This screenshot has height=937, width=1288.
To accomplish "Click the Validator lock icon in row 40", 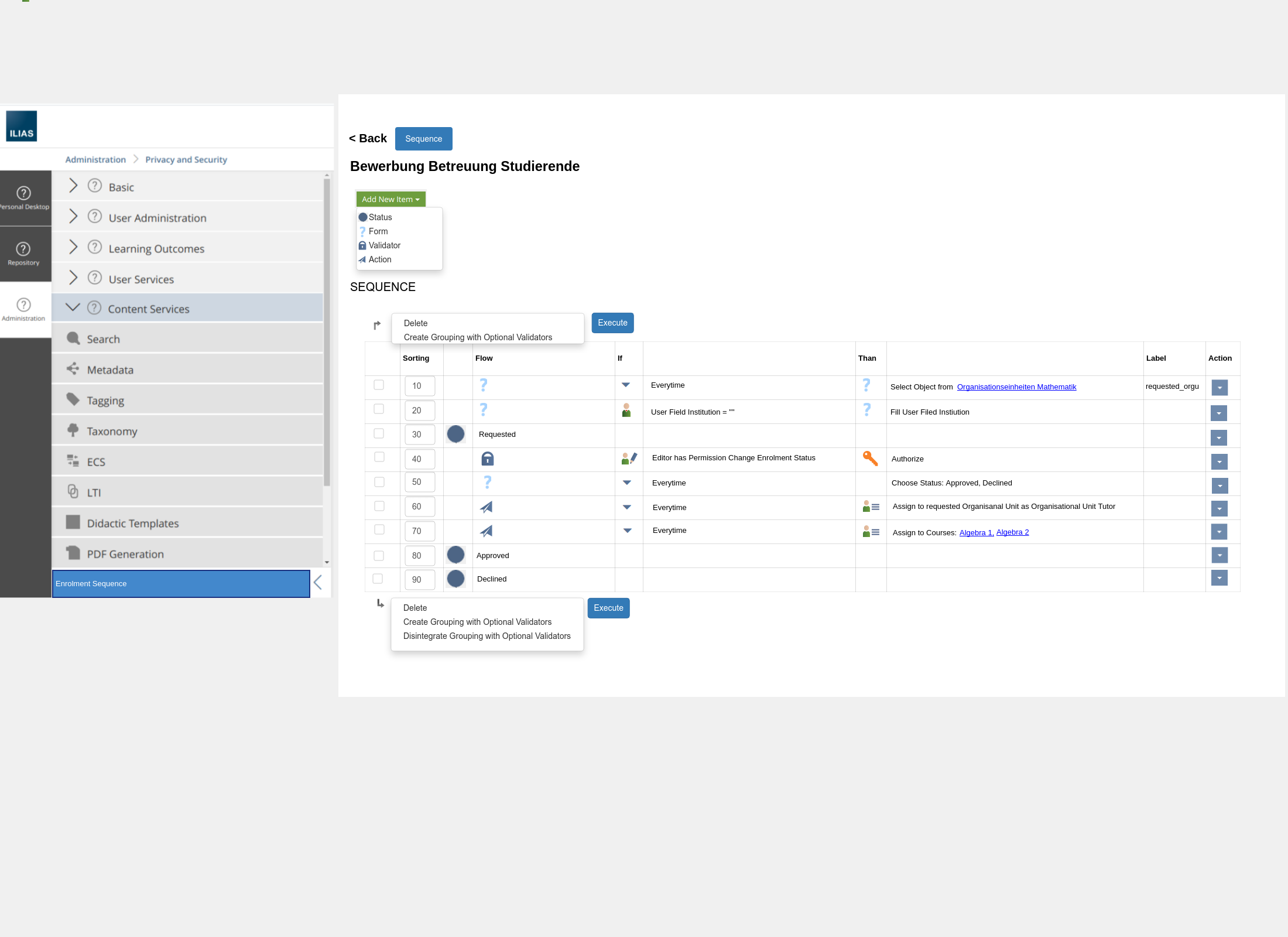I will pos(487,459).
